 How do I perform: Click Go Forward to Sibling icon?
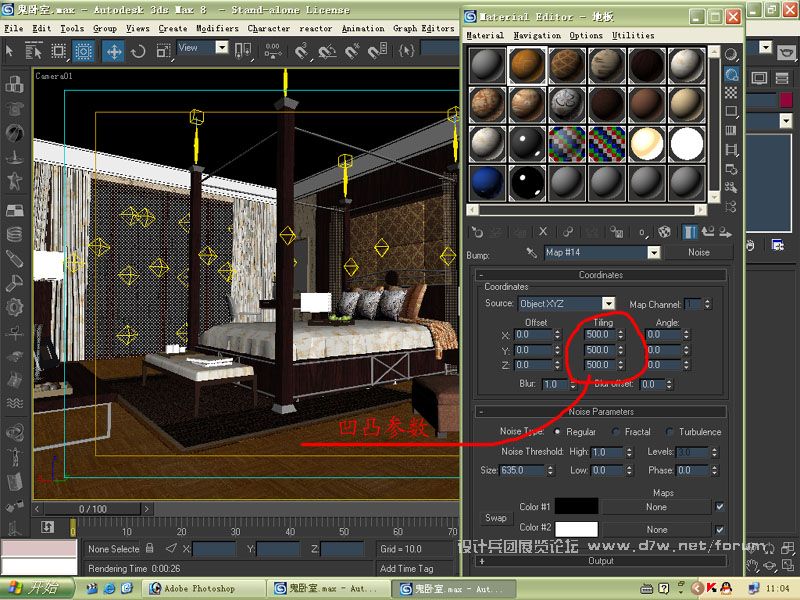coord(725,233)
